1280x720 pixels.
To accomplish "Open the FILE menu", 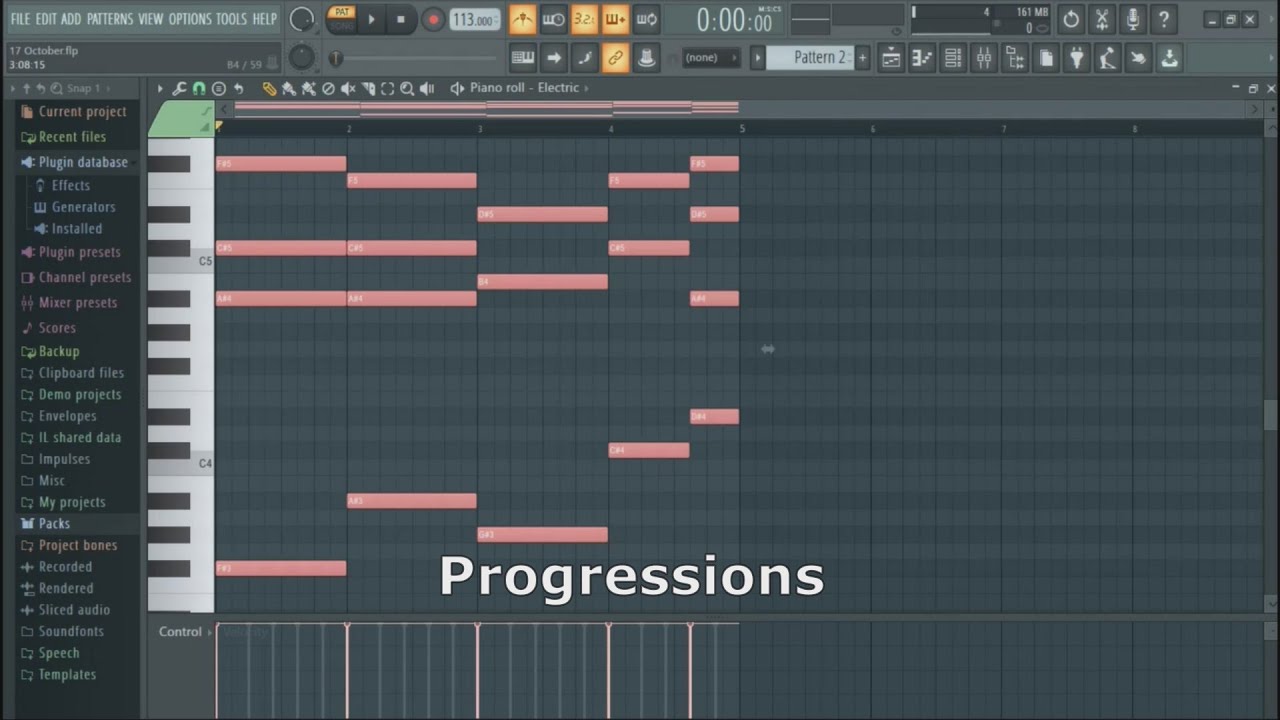I will (20, 19).
